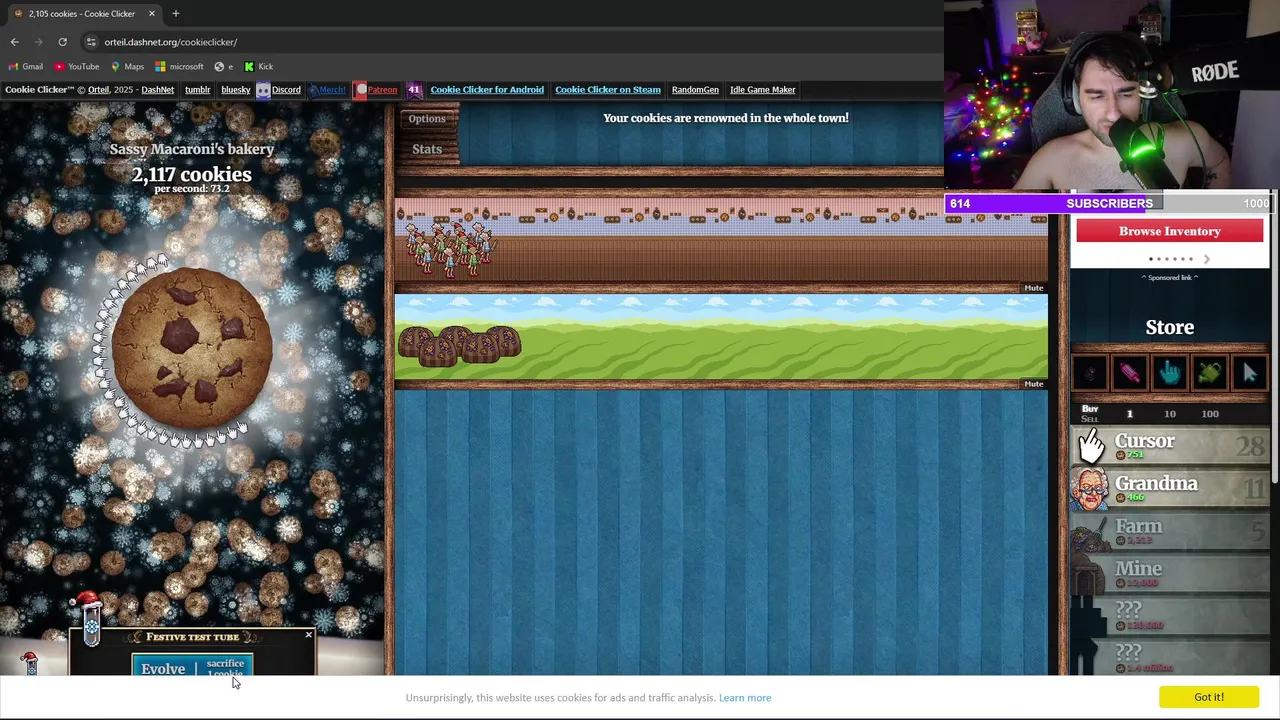Open the Gmail bookmark

[x=26, y=67]
